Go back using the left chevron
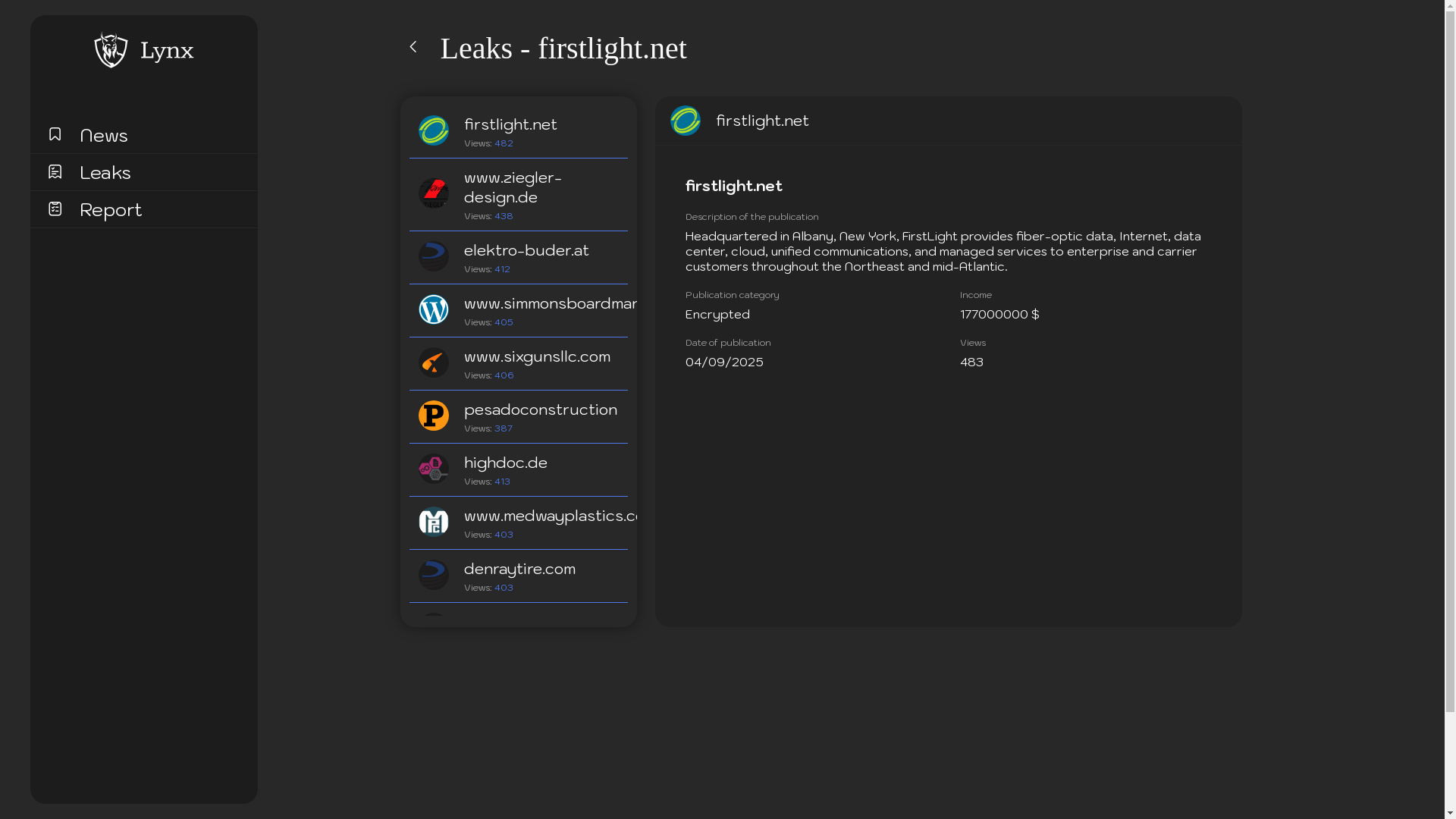The width and height of the screenshot is (1456, 819). (x=413, y=47)
